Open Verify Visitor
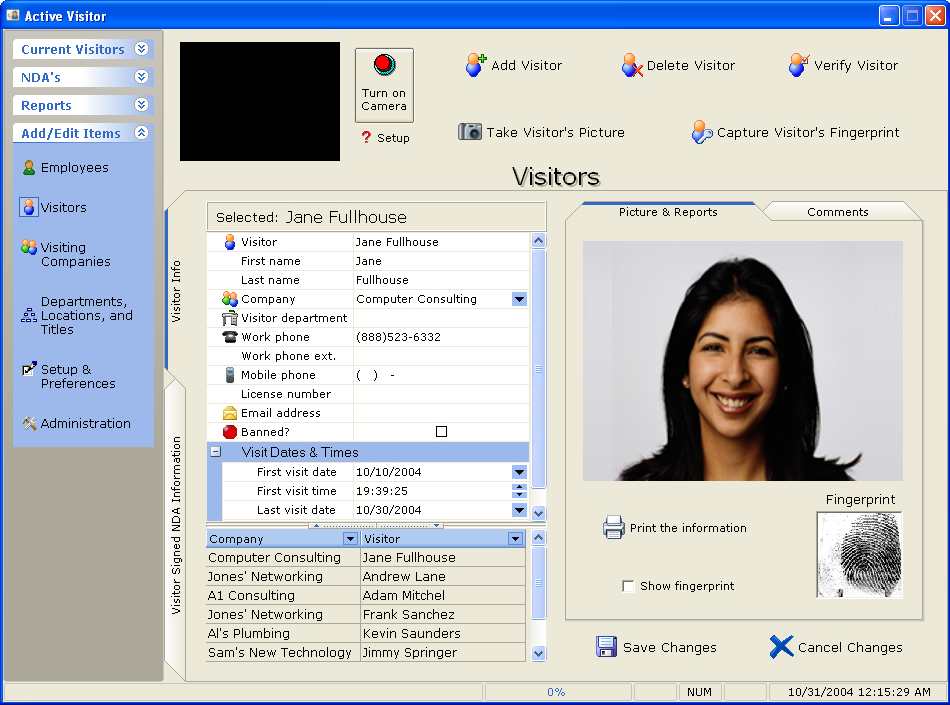Viewport: 950px width, 705px height. [799, 64]
